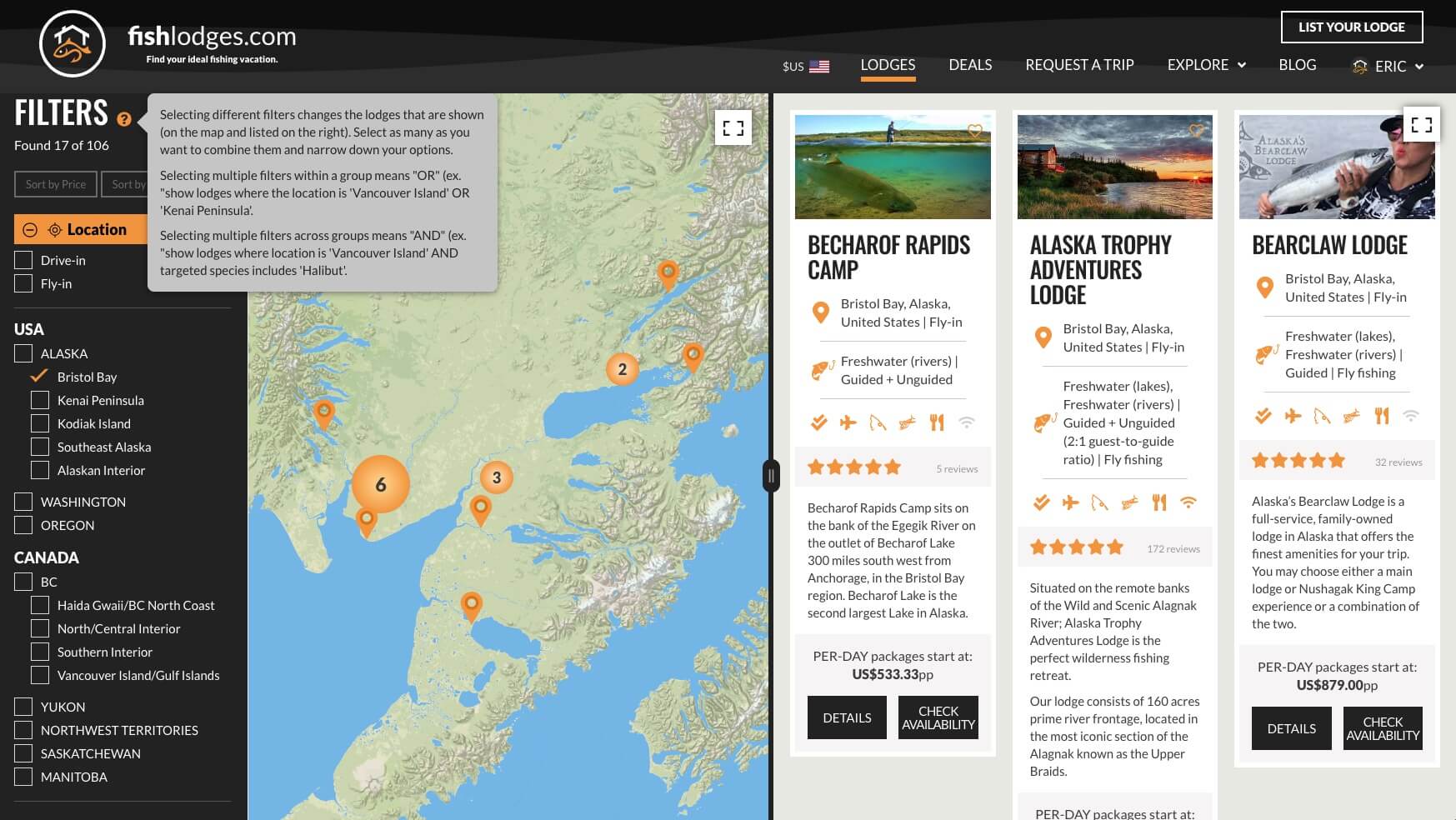
Task: Open DETAILS for Bearclaw Lodge
Action: coord(1292,728)
